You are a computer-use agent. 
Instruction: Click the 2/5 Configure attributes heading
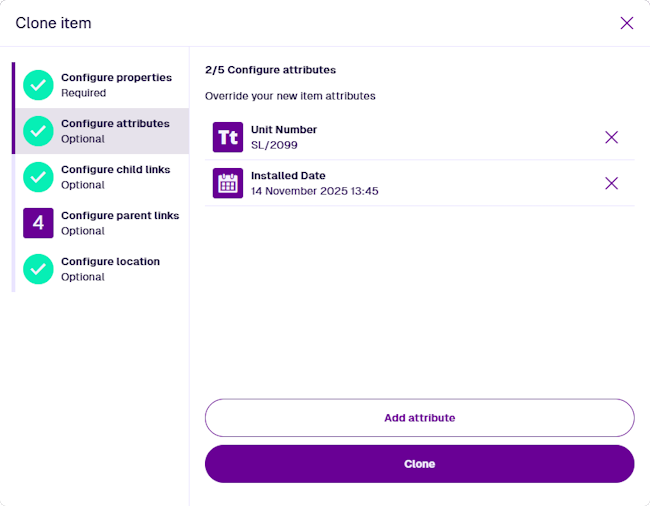[270, 70]
